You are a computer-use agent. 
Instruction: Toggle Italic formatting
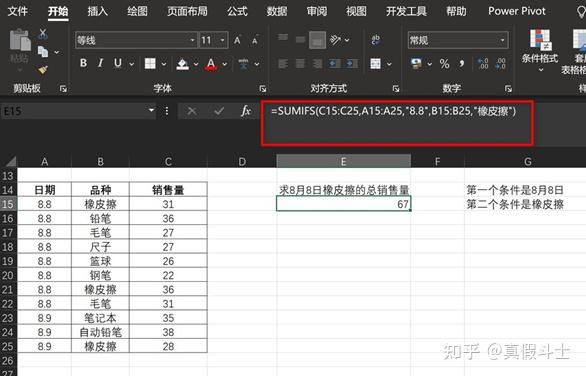tap(100, 63)
